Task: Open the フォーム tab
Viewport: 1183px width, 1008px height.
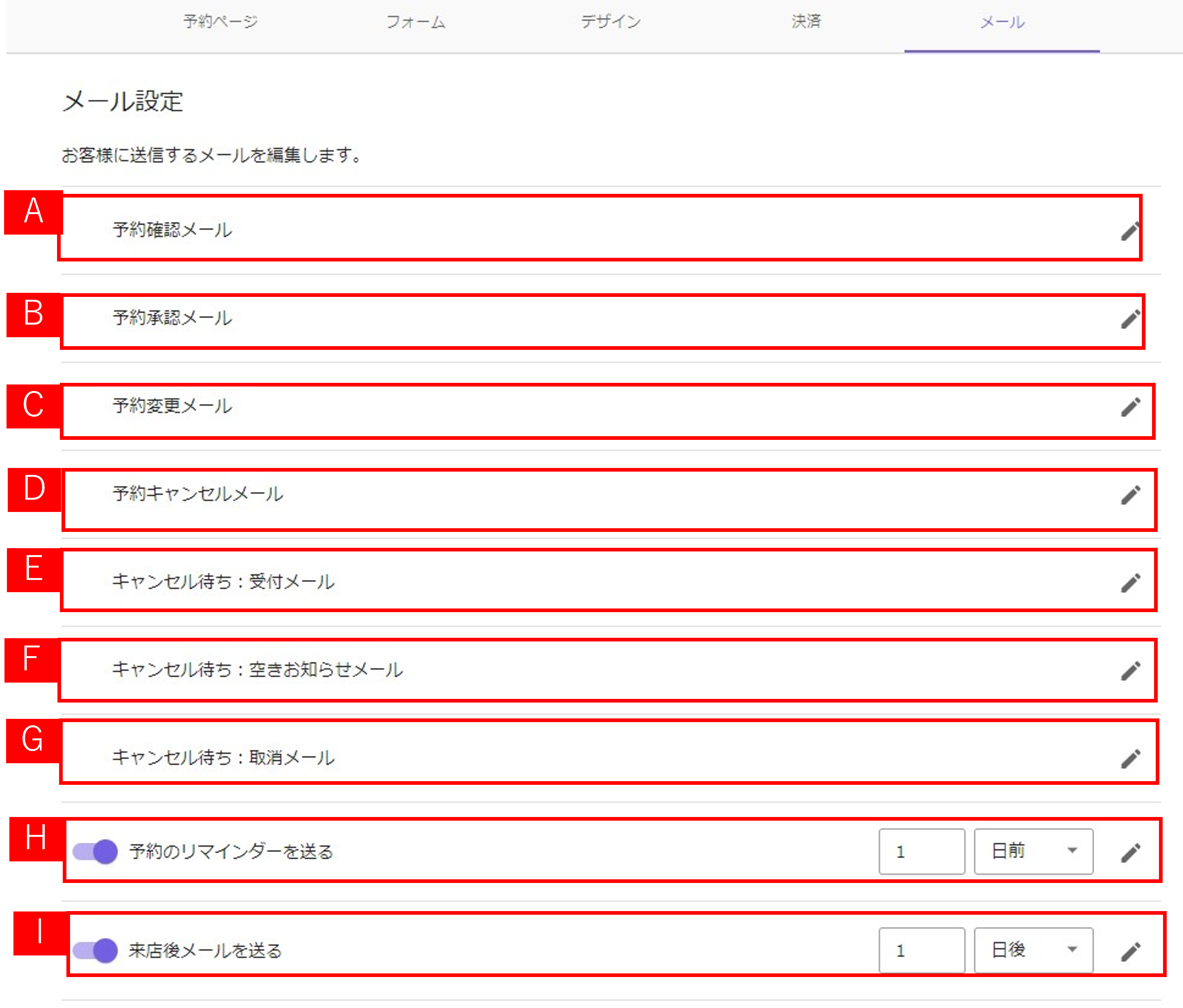Action: [416, 22]
